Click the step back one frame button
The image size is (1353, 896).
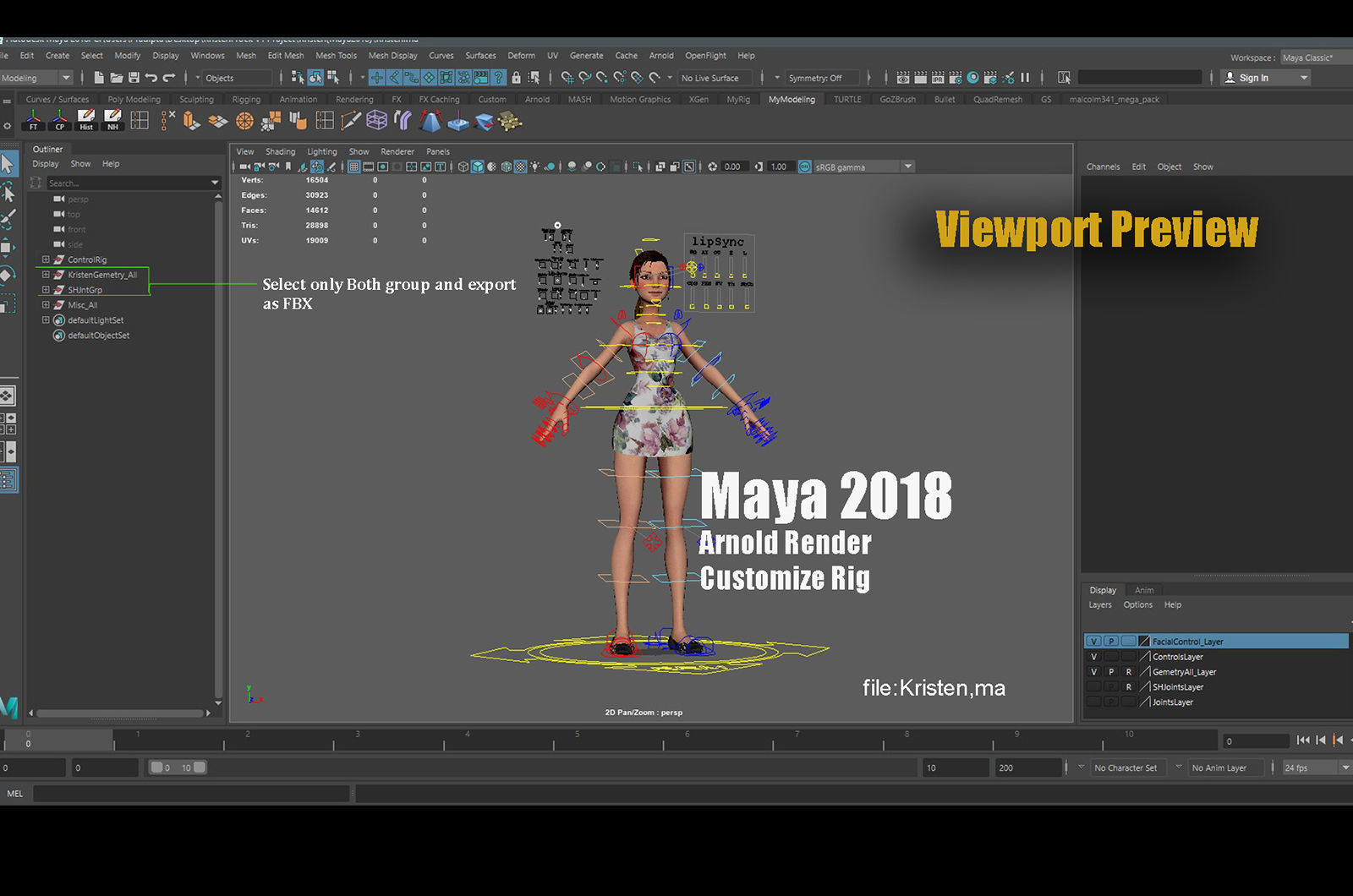pos(1321,740)
